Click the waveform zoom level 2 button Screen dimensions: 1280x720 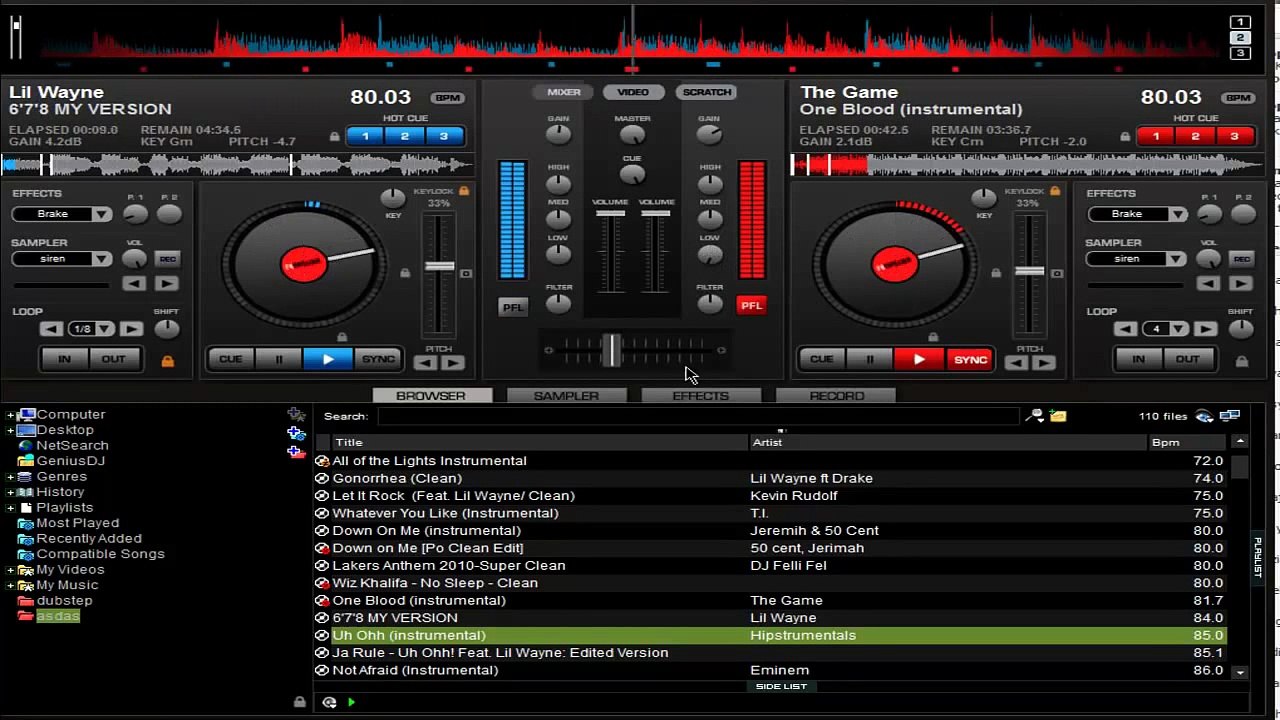(1240, 37)
